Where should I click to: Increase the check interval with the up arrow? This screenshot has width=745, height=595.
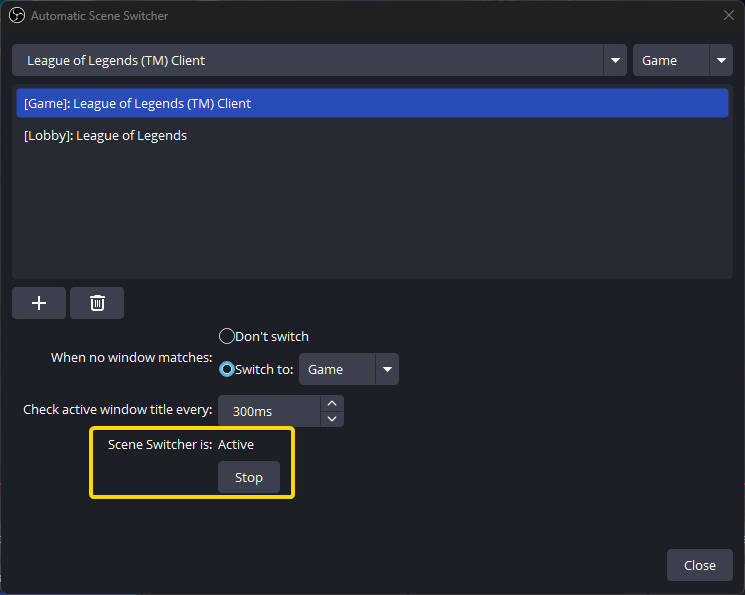(x=332, y=403)
